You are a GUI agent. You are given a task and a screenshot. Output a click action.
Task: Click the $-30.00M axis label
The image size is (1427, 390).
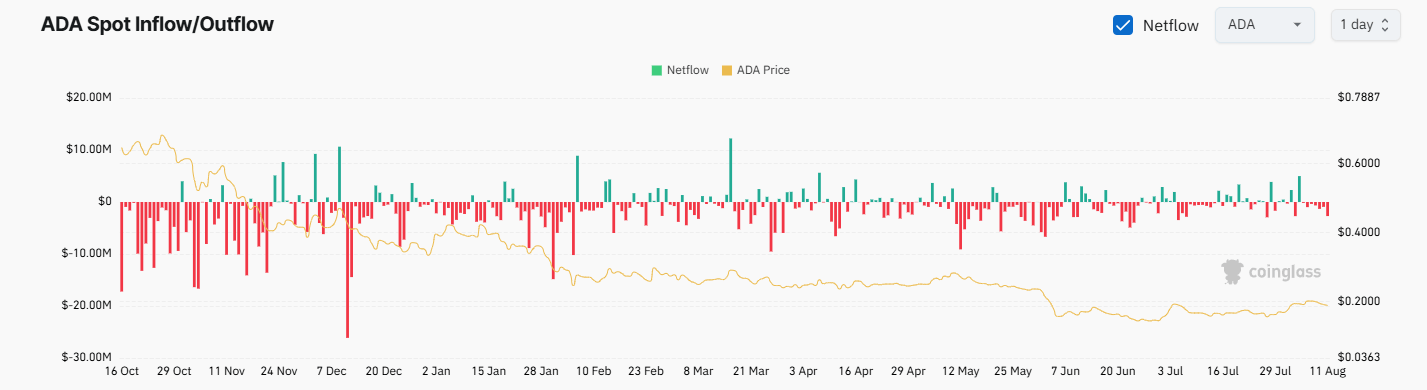click(x=87, y=357)
